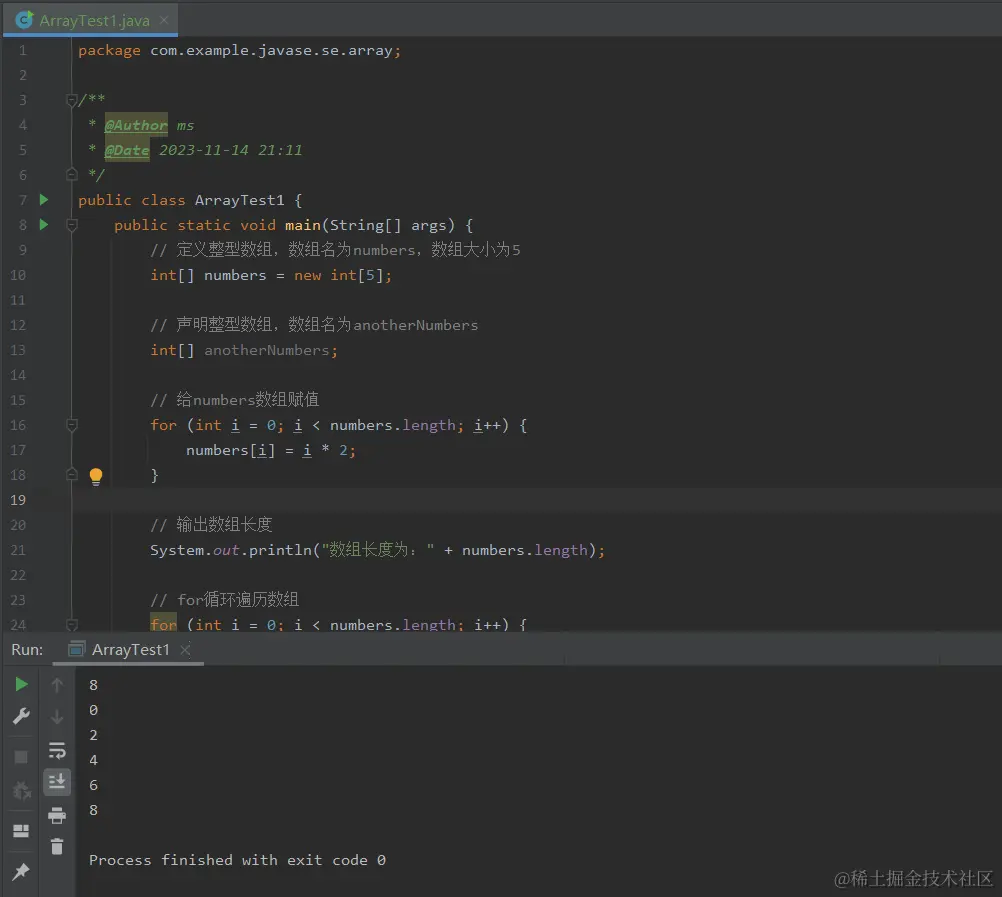
Task: Click the yellow light bulb quick-fix icon
Action: pos(96,477)
